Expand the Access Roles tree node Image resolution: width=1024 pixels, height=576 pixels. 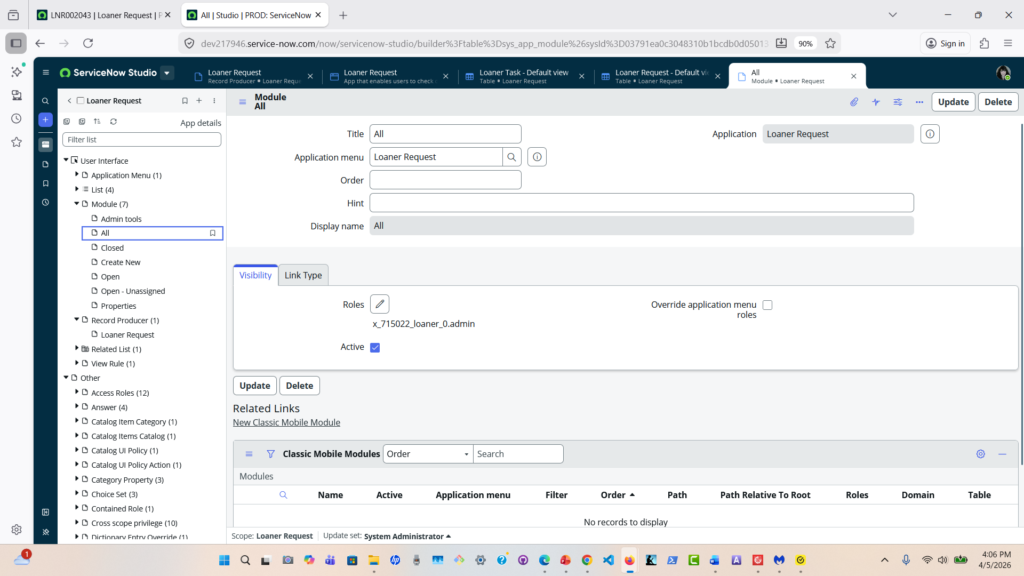(x=77, y=393)
